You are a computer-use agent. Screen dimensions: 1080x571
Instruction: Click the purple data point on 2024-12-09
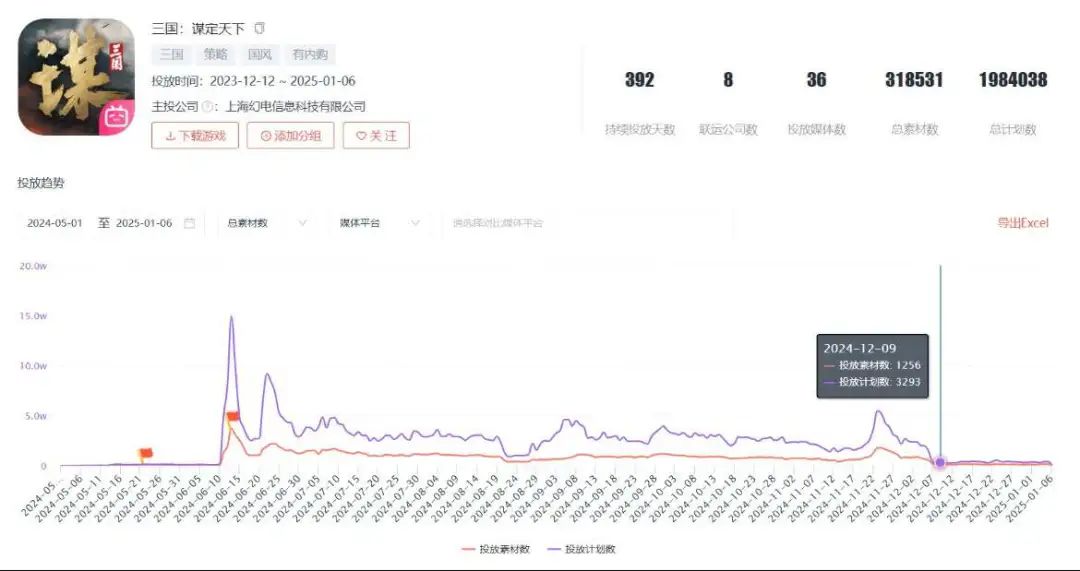point(940,462)
